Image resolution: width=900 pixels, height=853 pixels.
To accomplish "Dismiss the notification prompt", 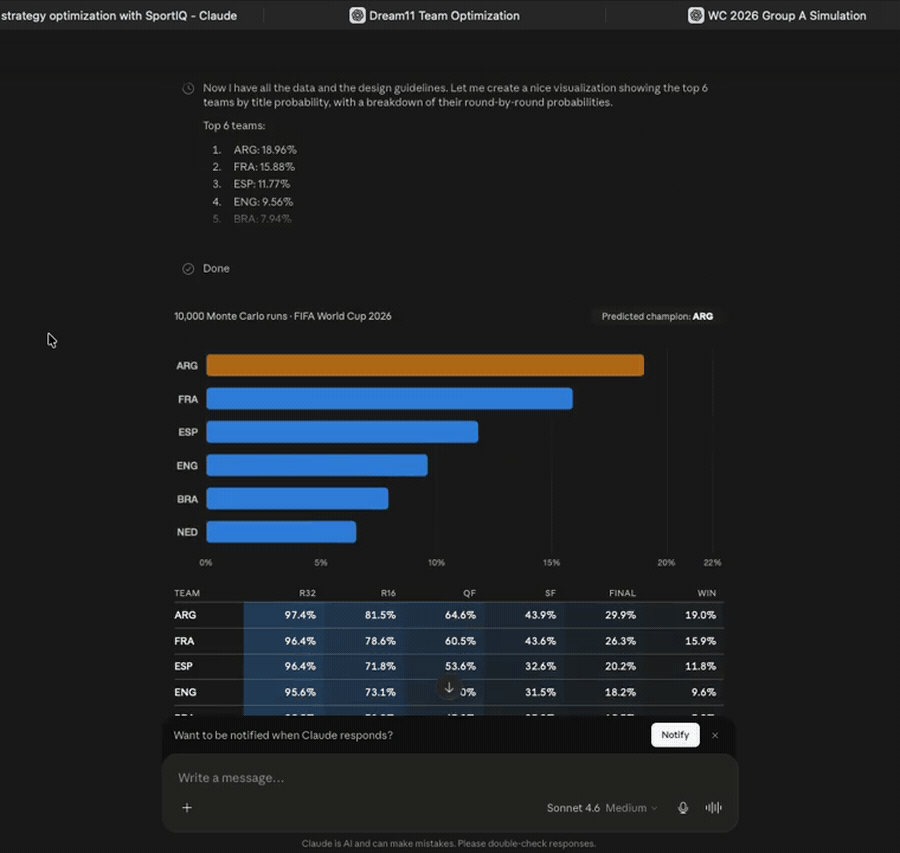I will tap(715, 735).
